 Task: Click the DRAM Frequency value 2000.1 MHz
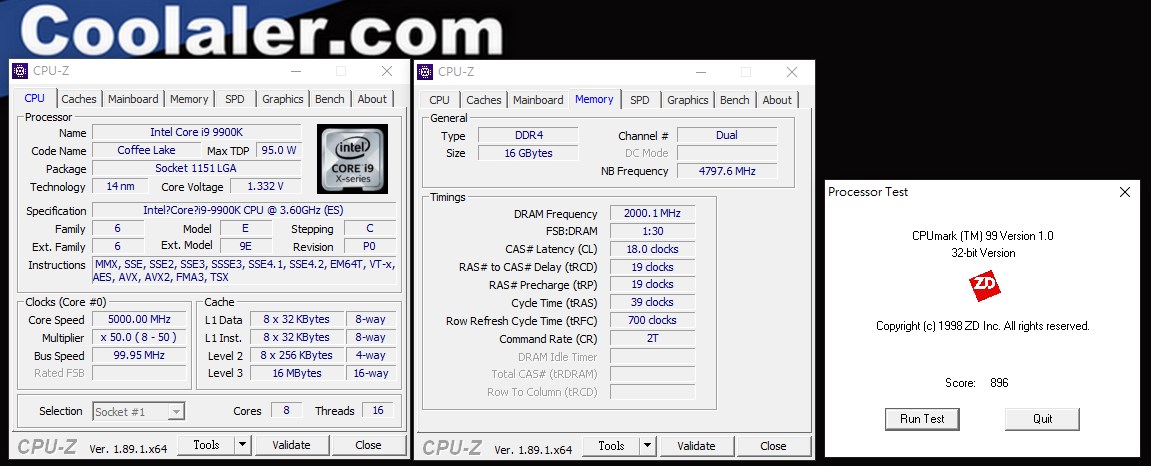coord(652,214)
